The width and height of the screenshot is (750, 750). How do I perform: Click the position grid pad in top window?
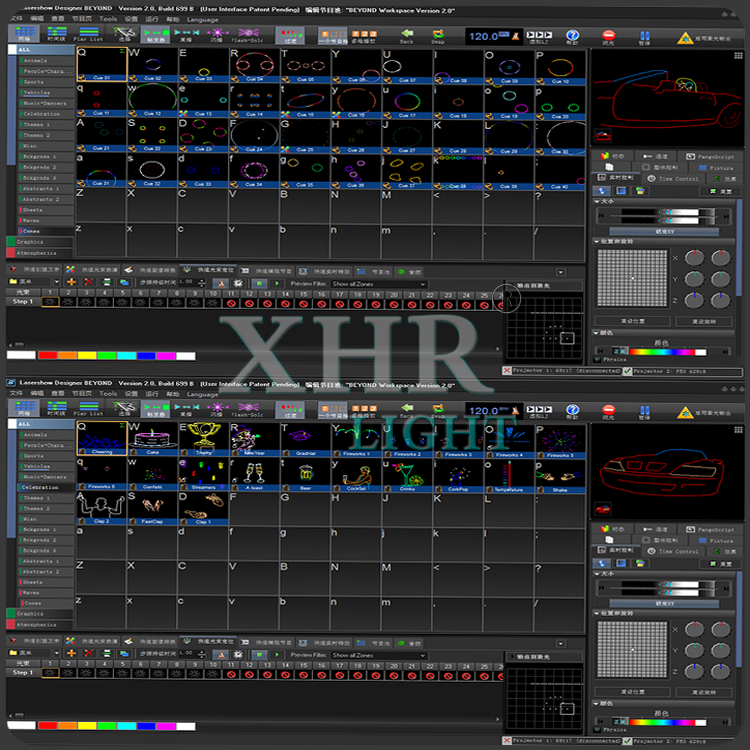[x=632, y=278]
